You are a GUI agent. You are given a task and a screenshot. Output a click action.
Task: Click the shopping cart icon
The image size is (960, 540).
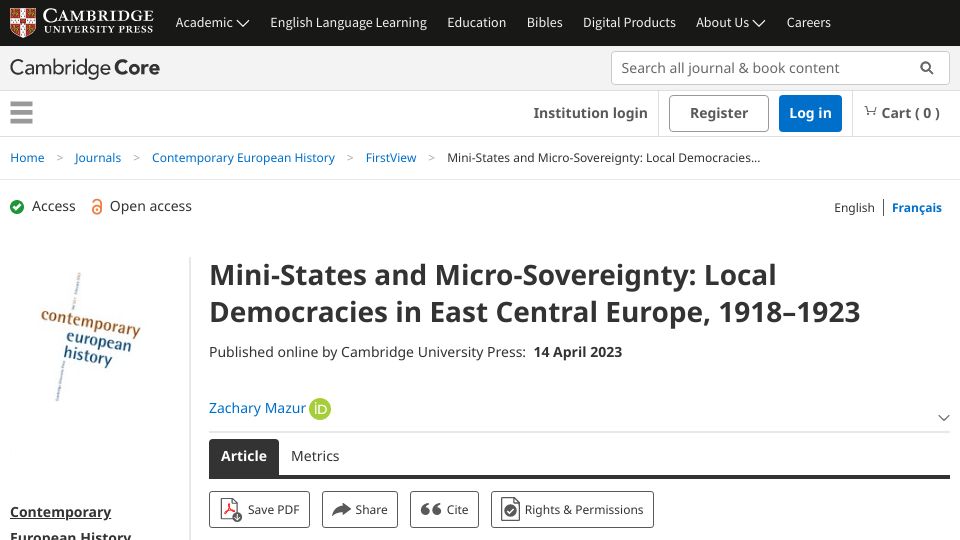click(x=870, y=111)
